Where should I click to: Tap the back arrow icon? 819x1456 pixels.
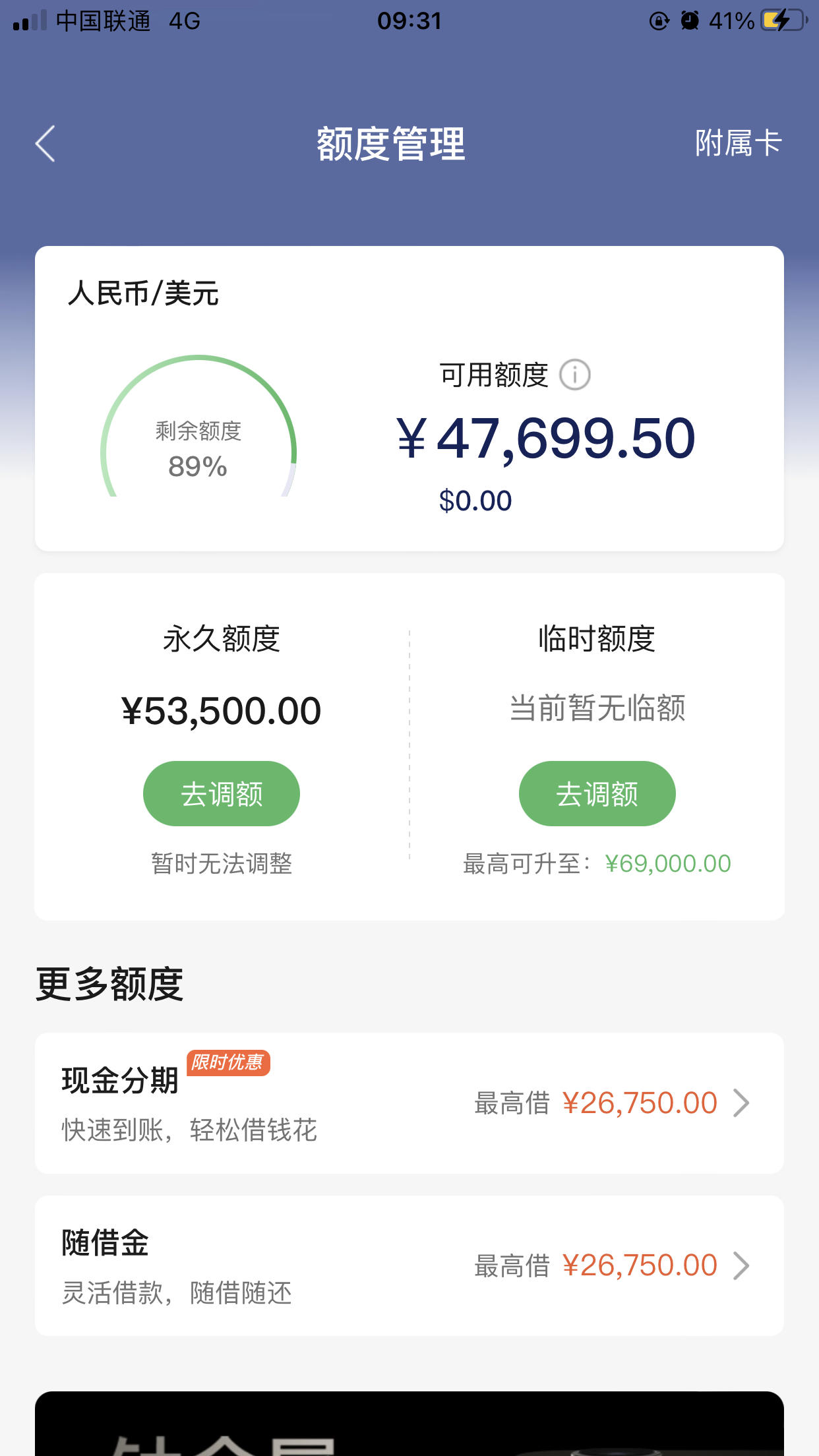pyautogui.click(x=45, y=144)
